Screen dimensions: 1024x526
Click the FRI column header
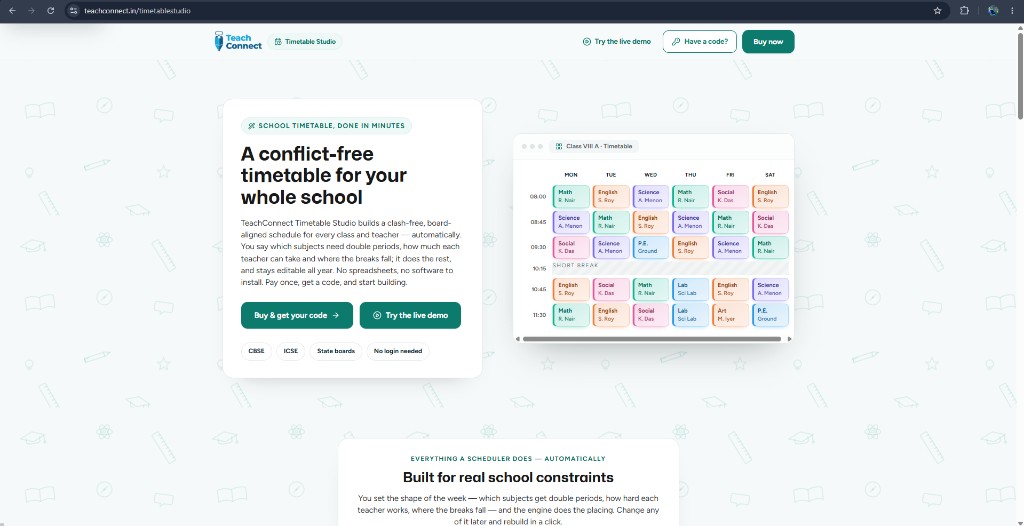tap(730, 175)
